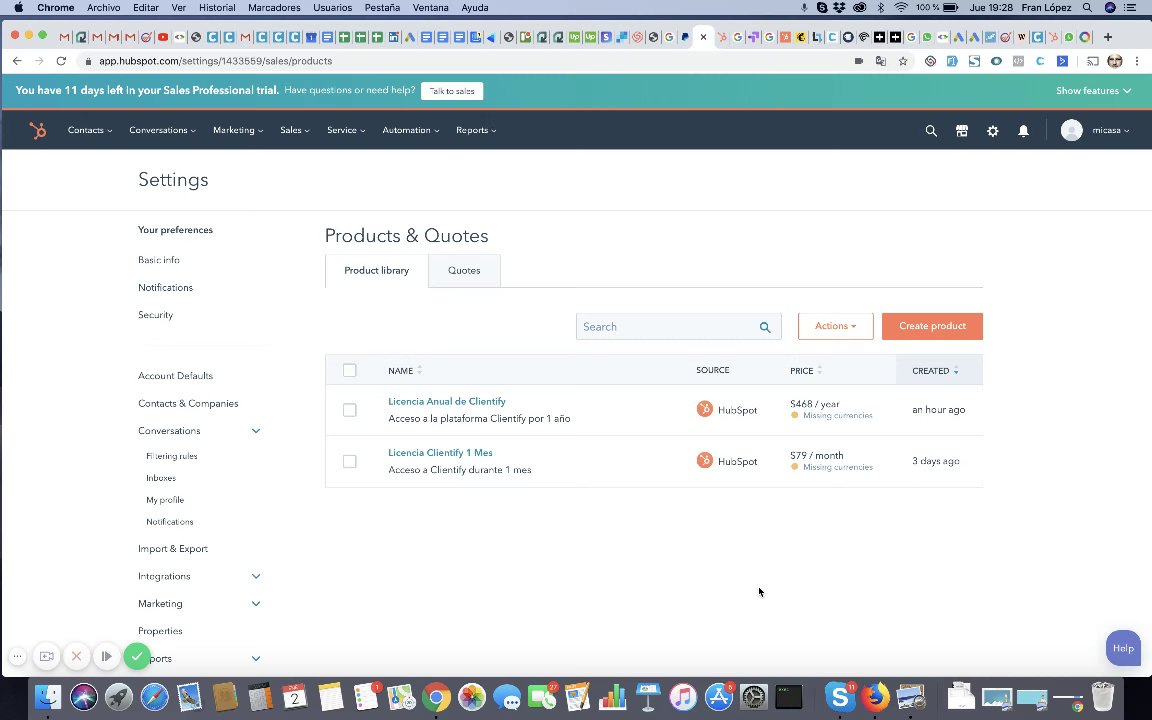
Task: Click the Chrome address bar URL
Action: point(215,61)
